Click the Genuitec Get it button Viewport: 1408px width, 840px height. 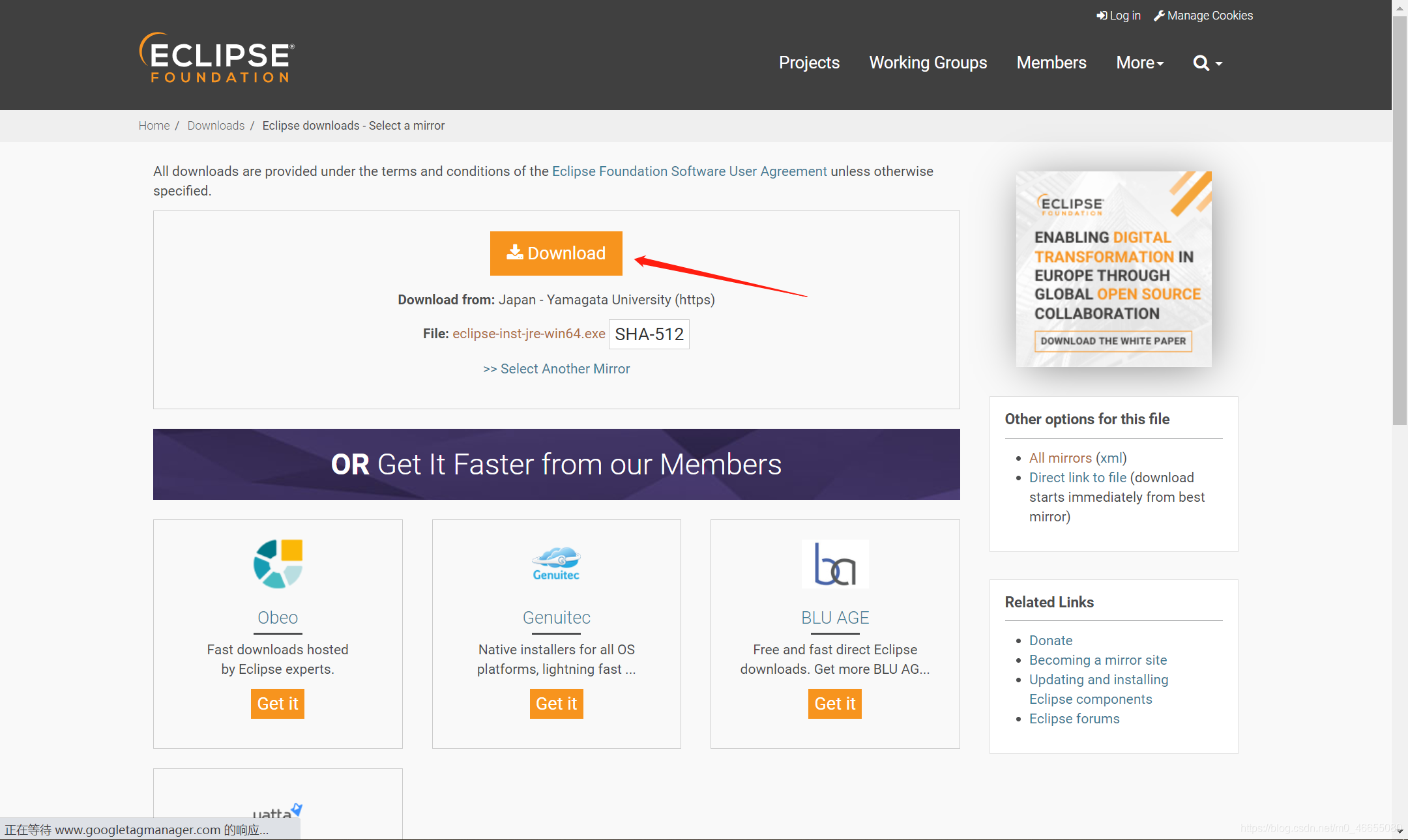coord(556,704)
